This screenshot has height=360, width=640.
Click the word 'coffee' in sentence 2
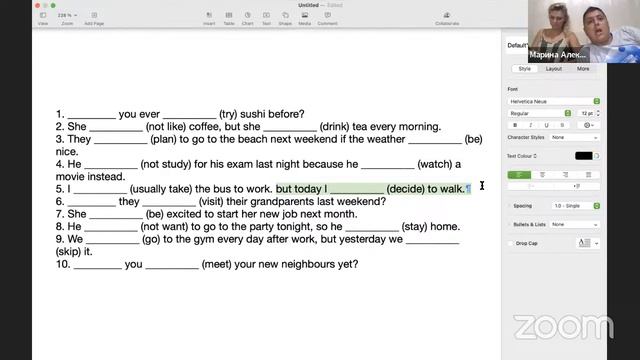click(205, 127)
